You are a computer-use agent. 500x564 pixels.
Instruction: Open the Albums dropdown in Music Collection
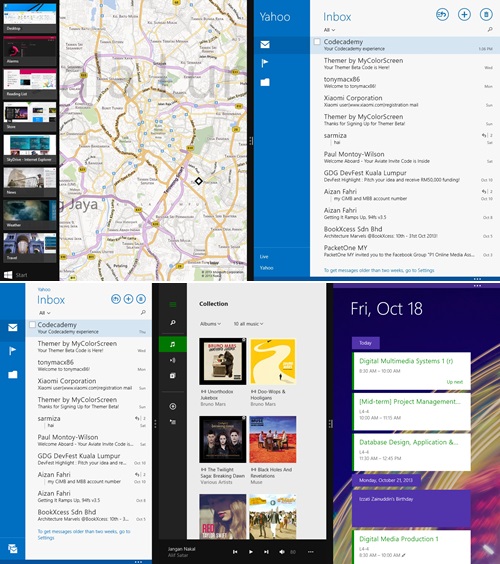210,324
